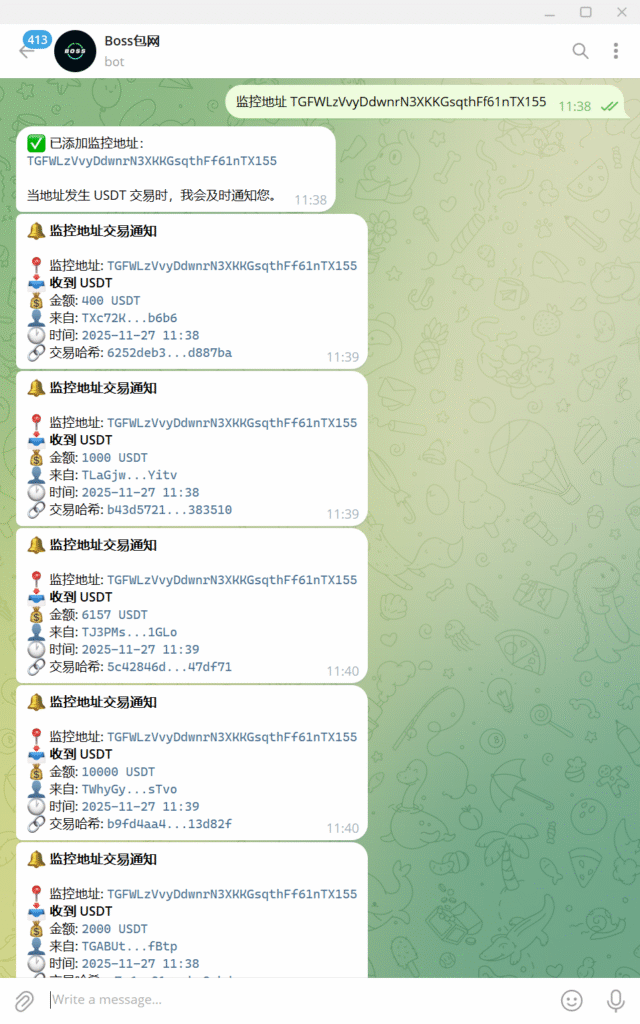640x1024 pixels.
Task: Open transaction hash b9fd4aa4...13d82f
Action: click(169, 824)
